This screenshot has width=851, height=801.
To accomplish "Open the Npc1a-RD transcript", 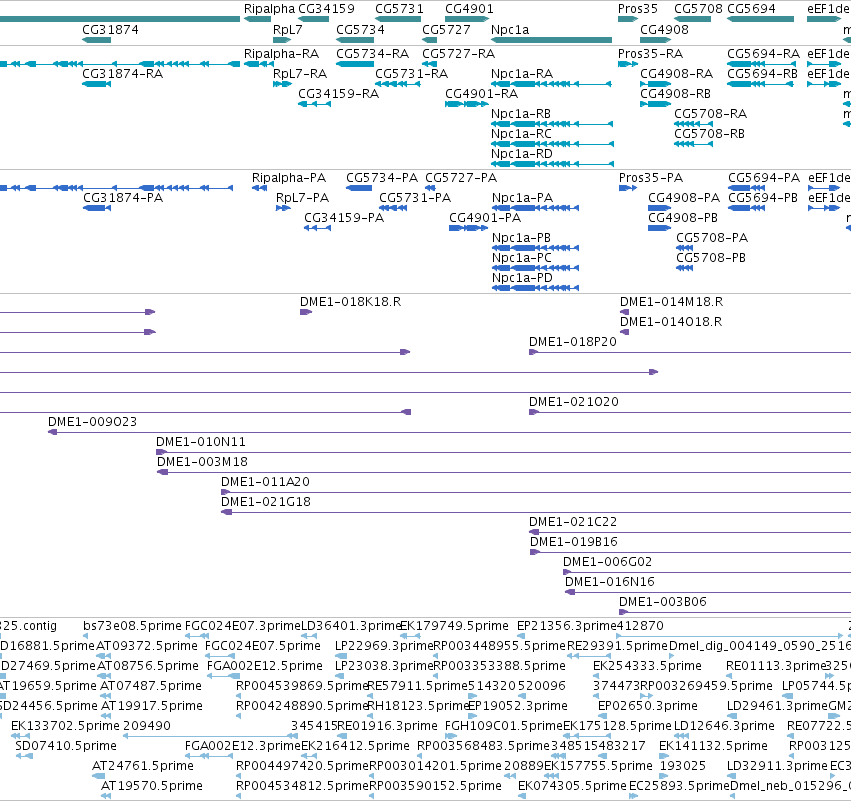I will [x=552, y=164].
